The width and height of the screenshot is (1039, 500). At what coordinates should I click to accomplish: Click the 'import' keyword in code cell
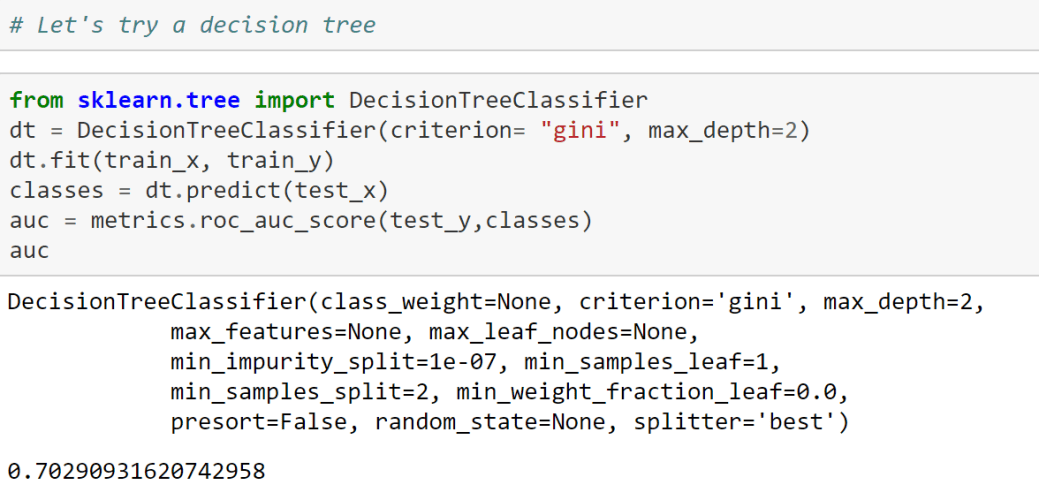pos(294,100)
